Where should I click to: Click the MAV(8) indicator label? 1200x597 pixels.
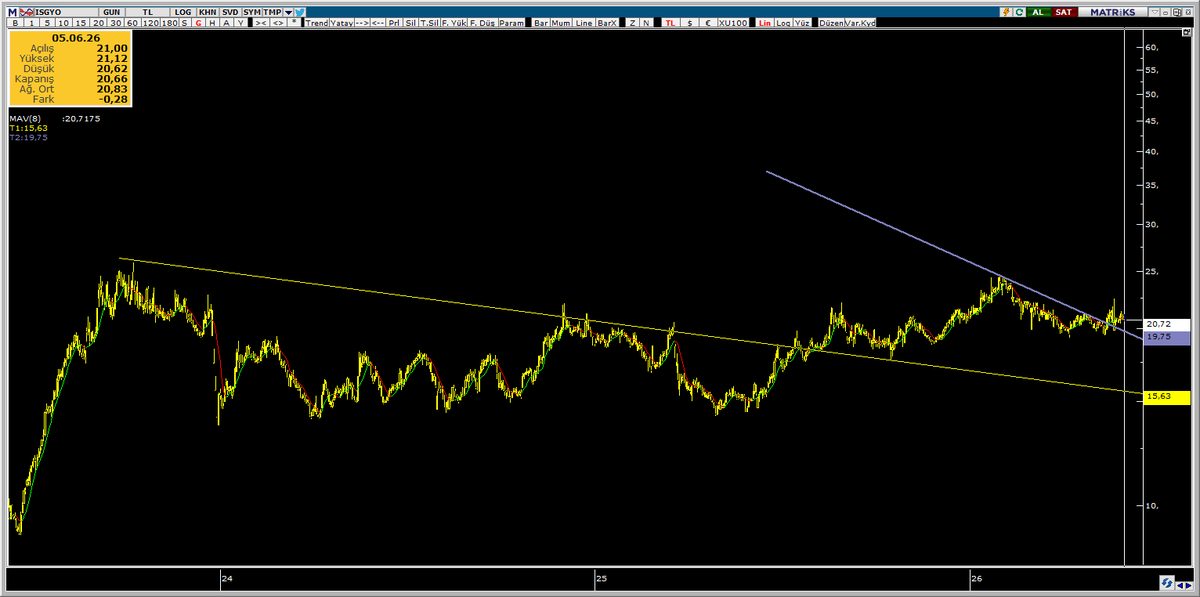click(x=24, y=118)
